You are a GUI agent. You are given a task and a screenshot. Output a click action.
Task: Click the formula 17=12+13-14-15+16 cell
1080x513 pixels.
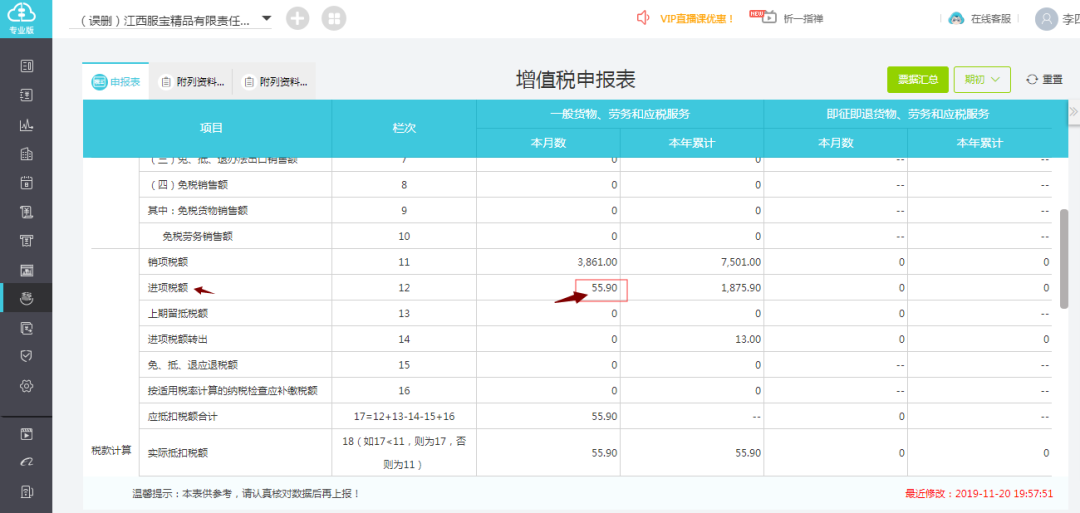tap(404, 417)
